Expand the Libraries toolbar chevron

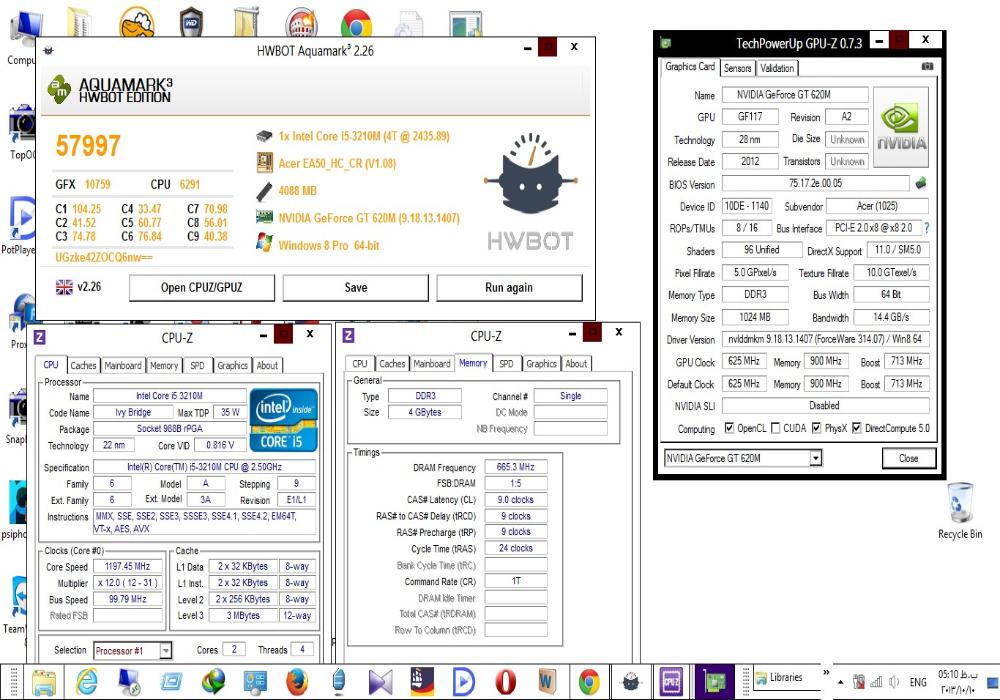(826, 672)
